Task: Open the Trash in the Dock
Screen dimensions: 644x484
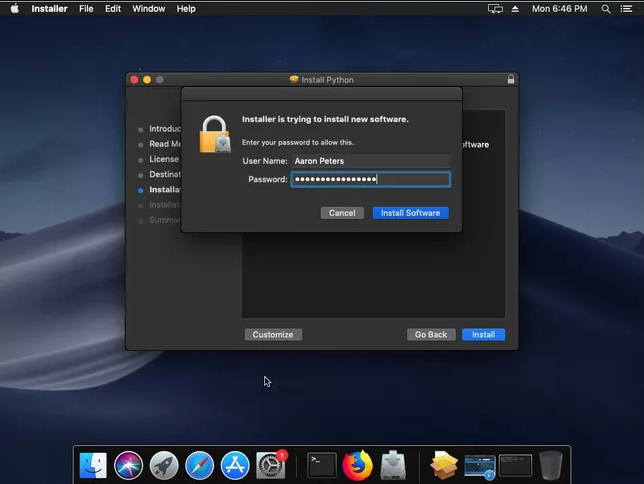Action: tap(550, 465)
